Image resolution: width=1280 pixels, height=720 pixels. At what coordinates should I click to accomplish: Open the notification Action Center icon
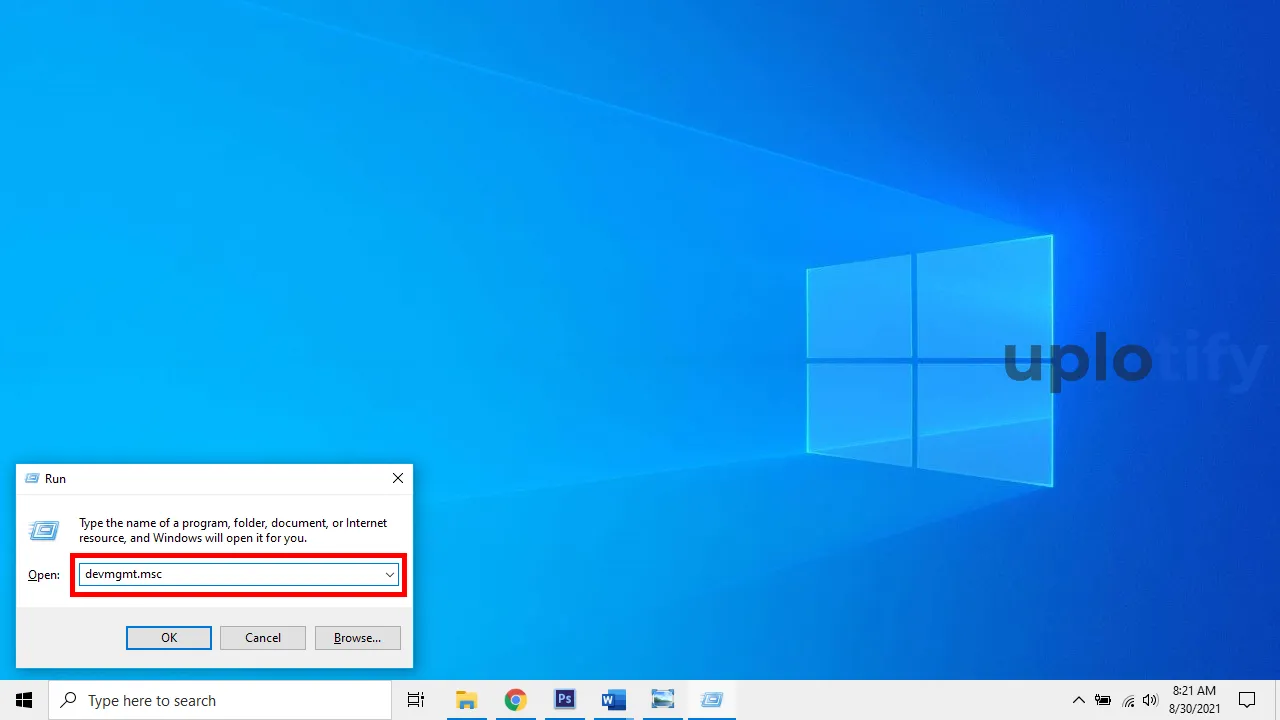(x=1247, y=700)
